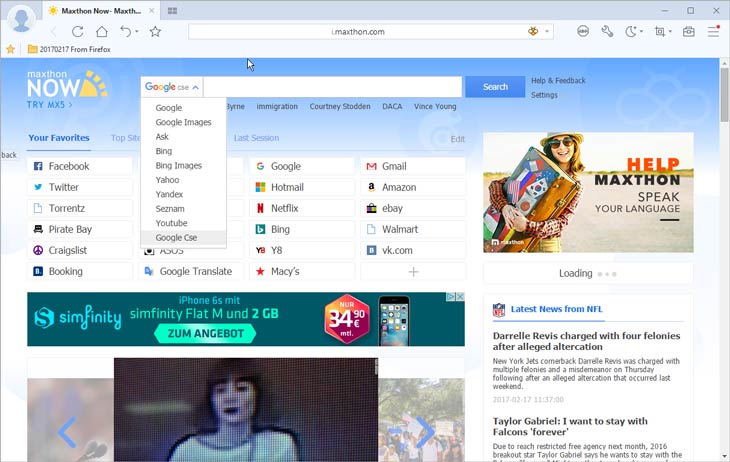Click the address bar i.maxthon.com
This screenshot has height=462, width=730.
point(358,32)
